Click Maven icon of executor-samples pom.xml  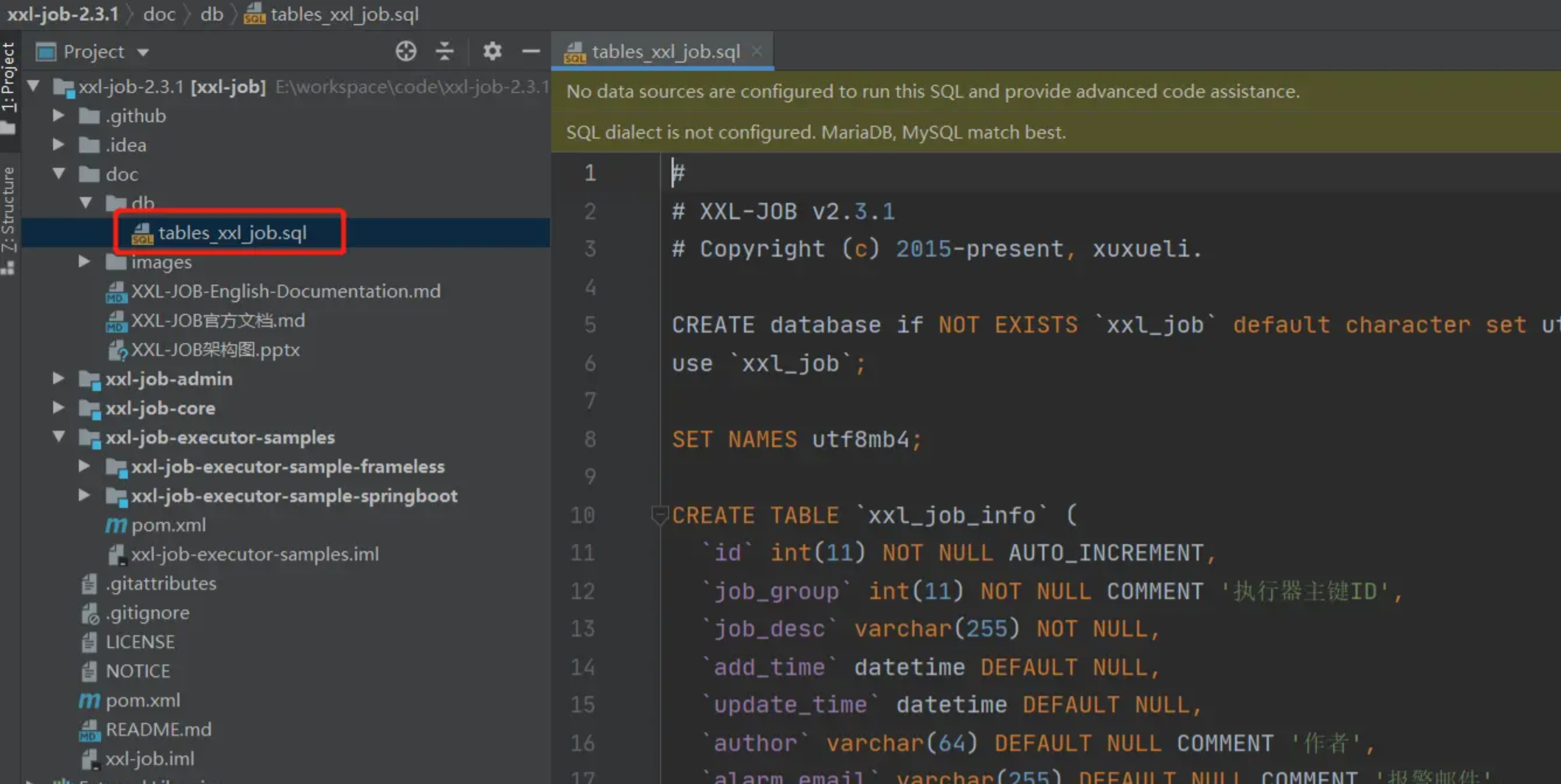[116, 525]
